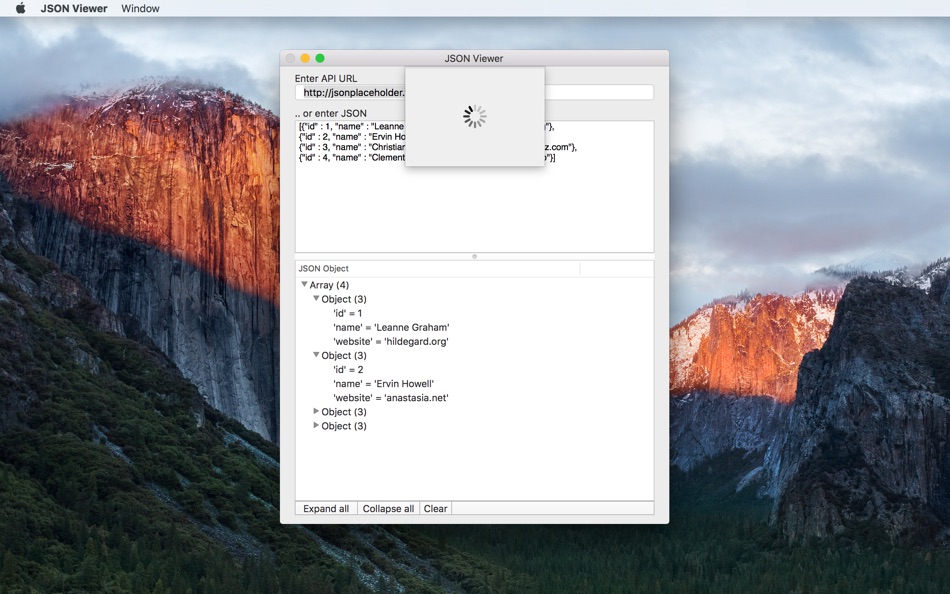Image resolution: width=950 pixels, height=594 pixels.
Task: Collapse the Array (4) root node
Action: pos(304,284)
